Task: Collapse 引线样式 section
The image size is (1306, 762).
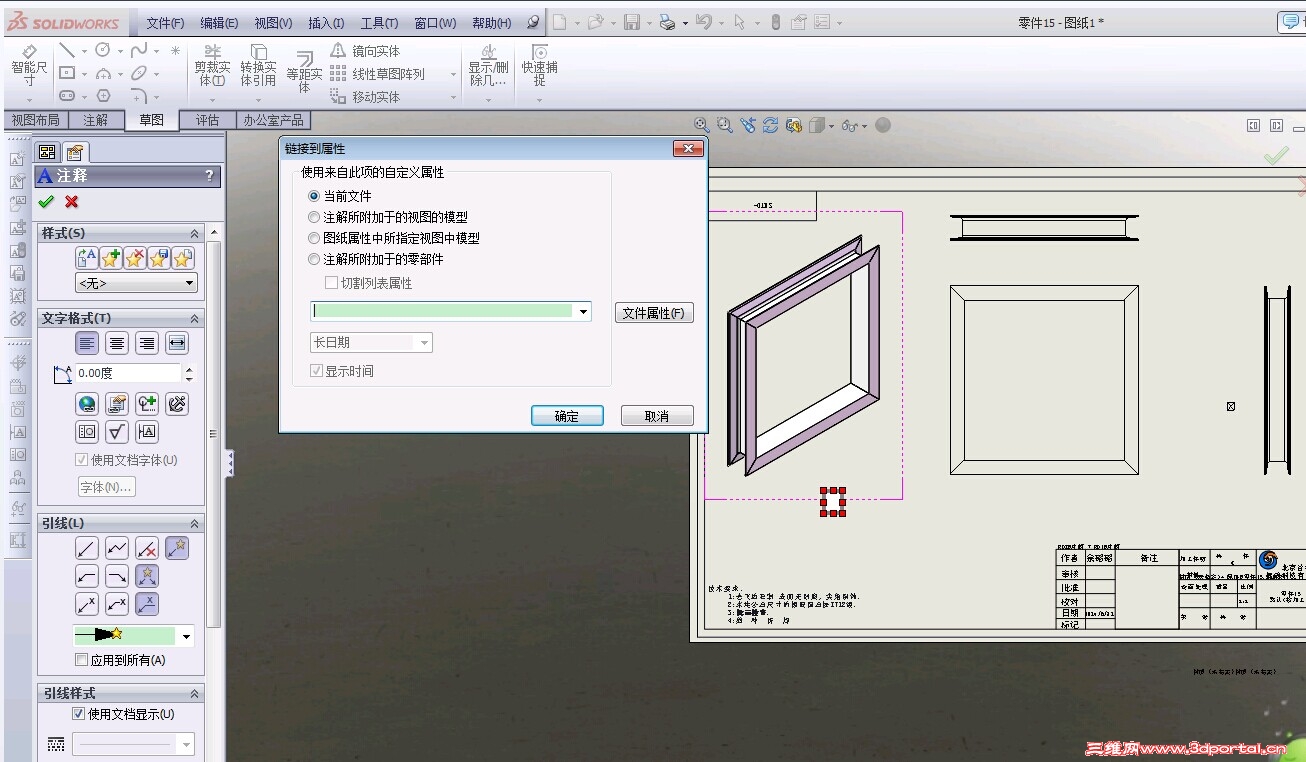Action: pyautogui.click(x=194, y=693)
